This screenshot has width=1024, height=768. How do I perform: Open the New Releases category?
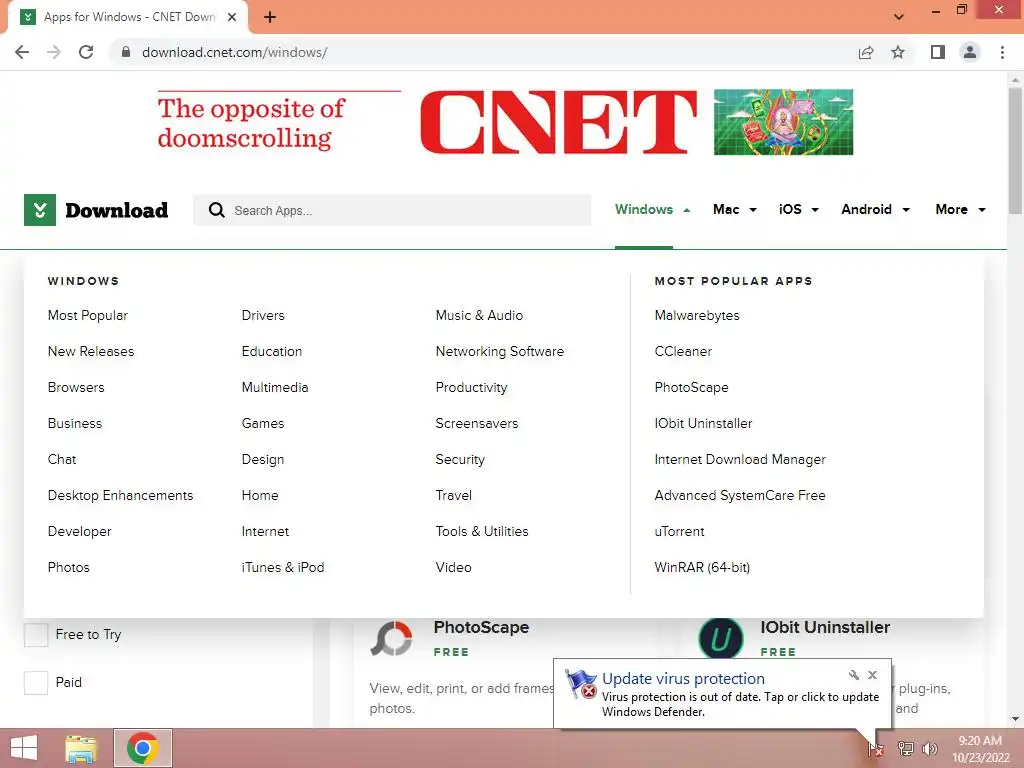(x=91, y=351)
